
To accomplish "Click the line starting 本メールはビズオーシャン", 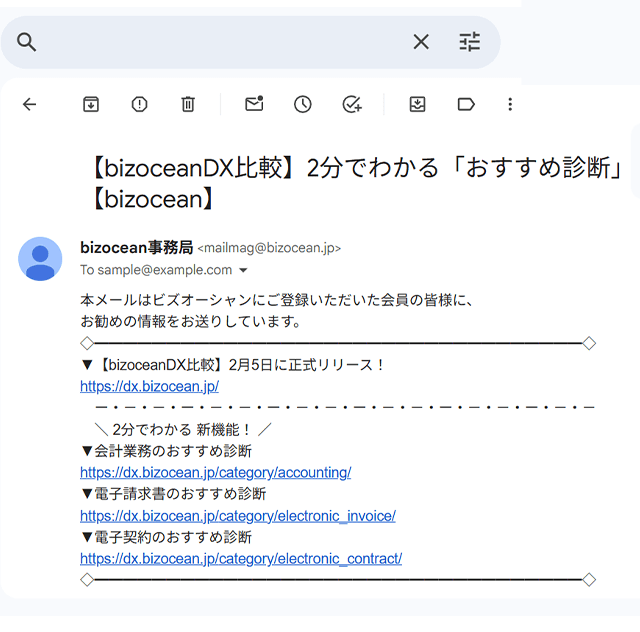I will 276,300.
